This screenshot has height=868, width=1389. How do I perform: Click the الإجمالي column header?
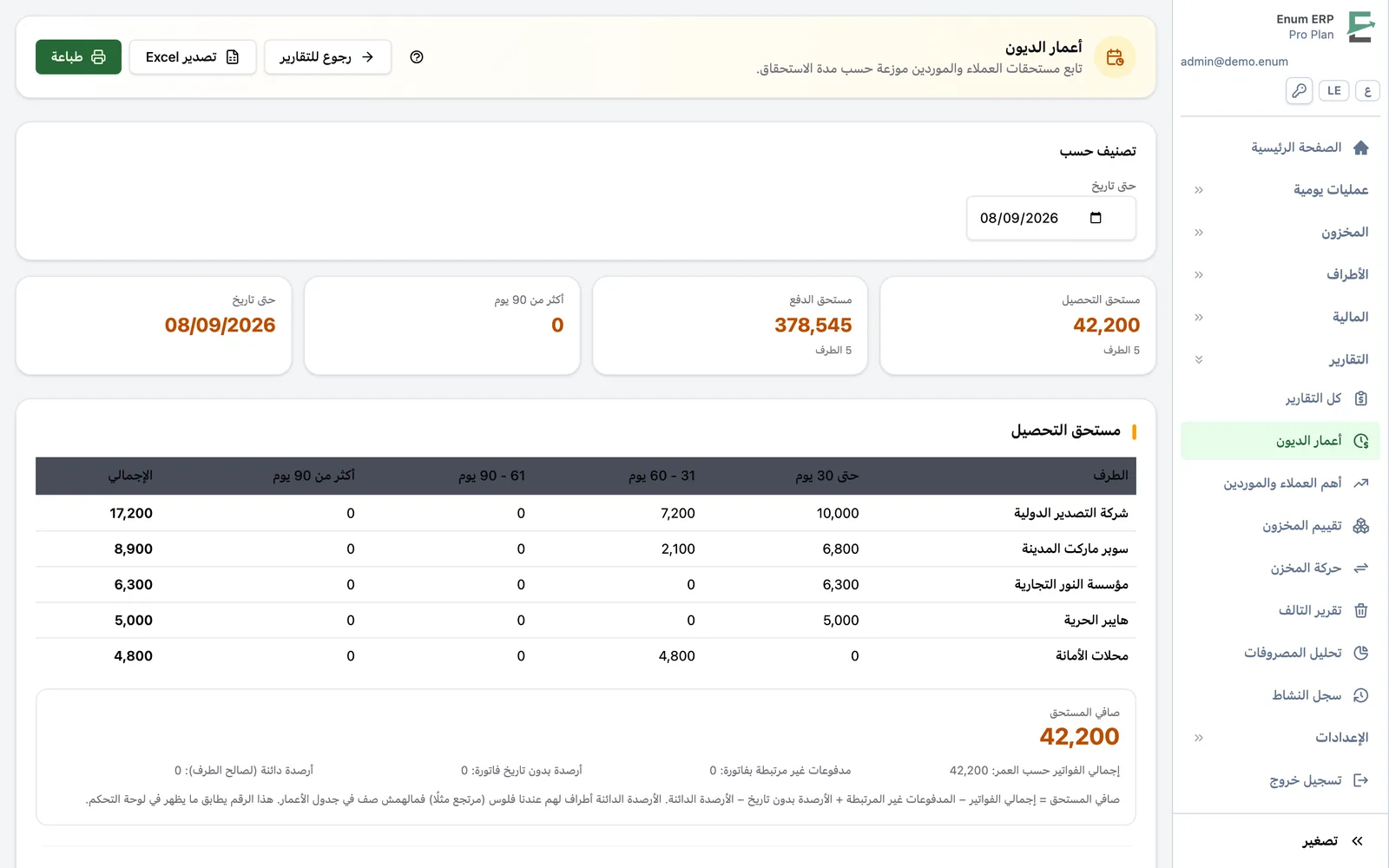click(x=130, y=476)
